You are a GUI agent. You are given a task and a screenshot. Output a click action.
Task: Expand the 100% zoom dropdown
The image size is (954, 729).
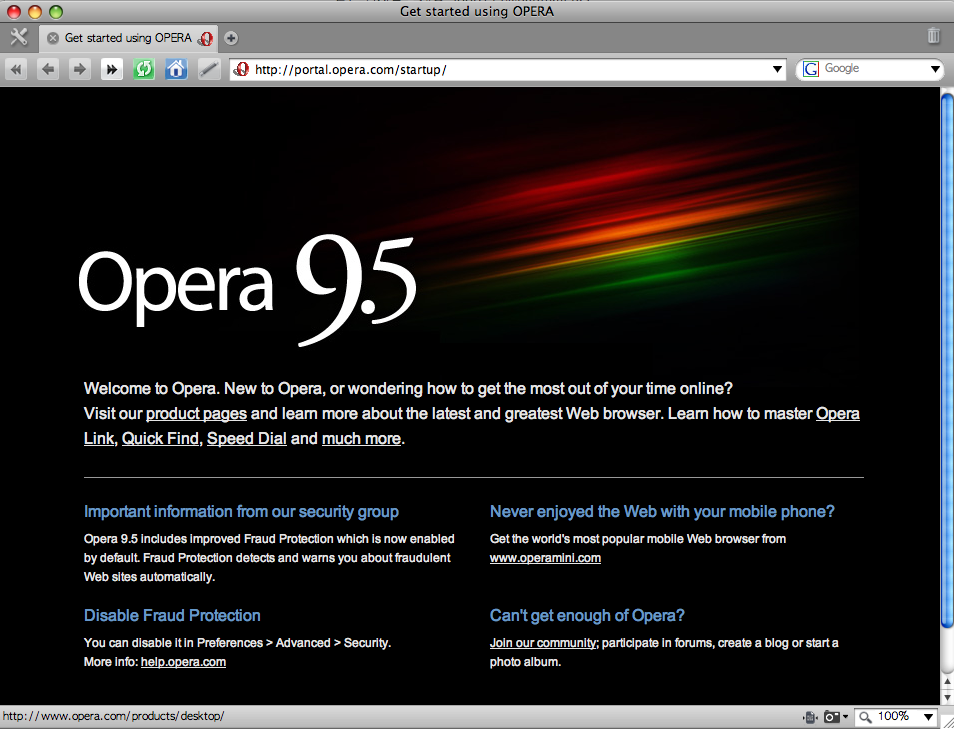click(x=928, y=717)
